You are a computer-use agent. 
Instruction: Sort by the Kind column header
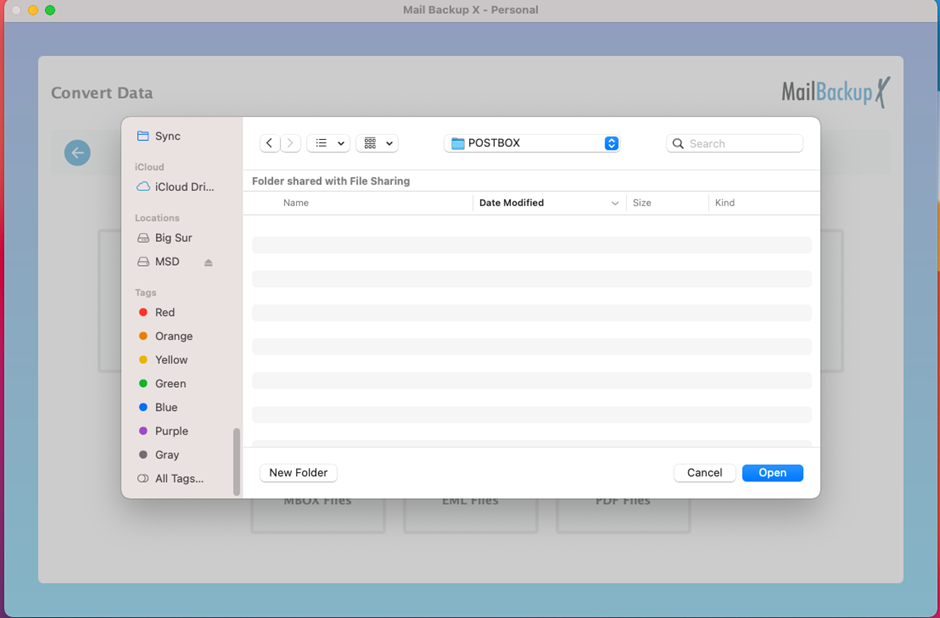[x=724, y=203]
